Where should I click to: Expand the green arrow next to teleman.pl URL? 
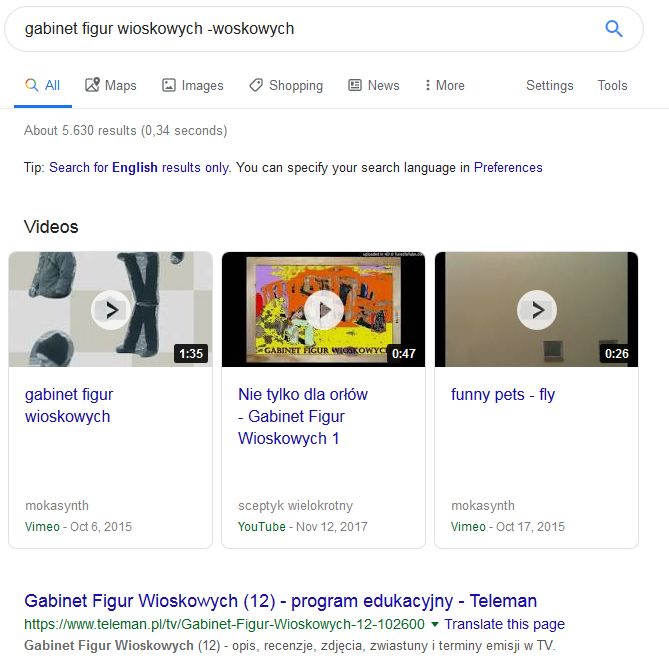(435, 624)
